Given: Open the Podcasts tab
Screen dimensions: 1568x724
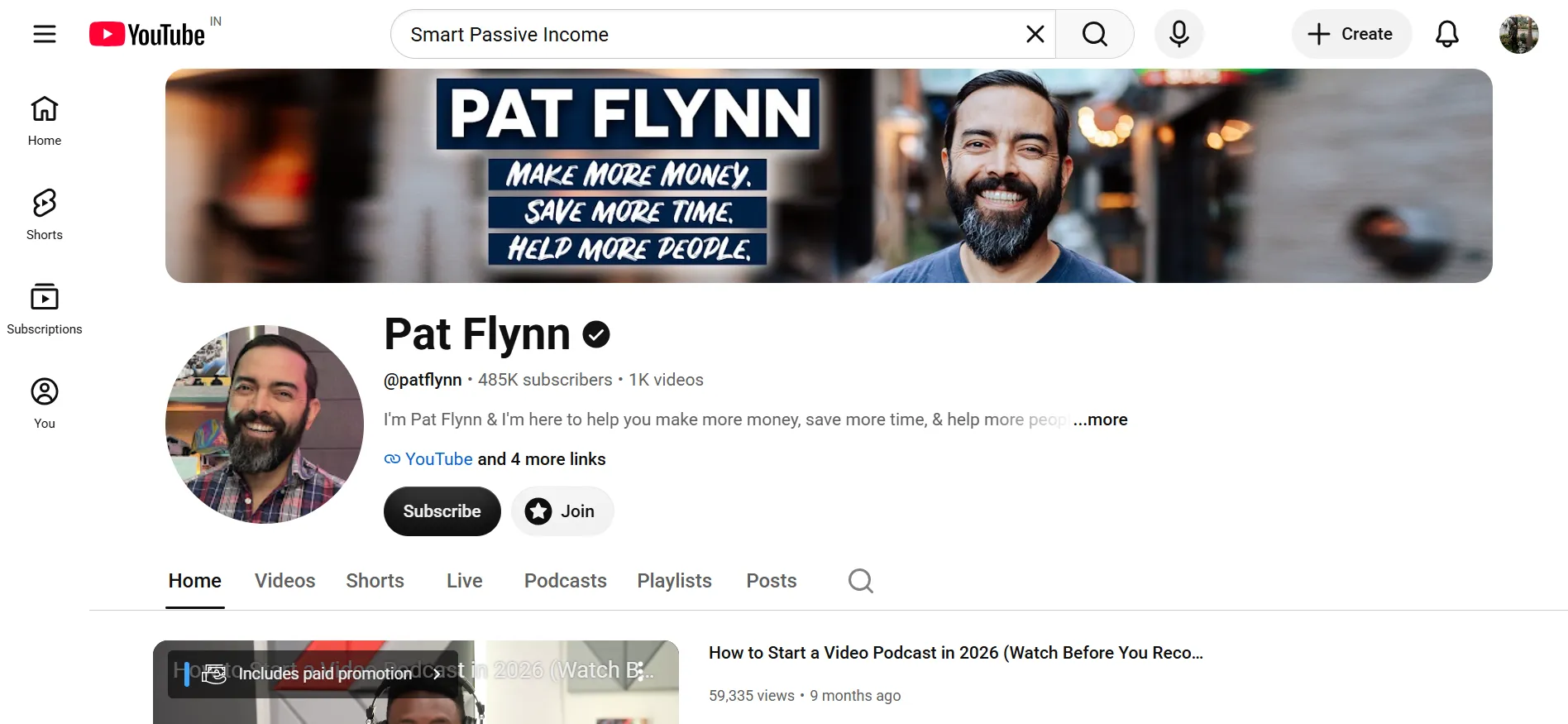Looking at the screenshot, I should pyautogui.click(x=566, y=581).
